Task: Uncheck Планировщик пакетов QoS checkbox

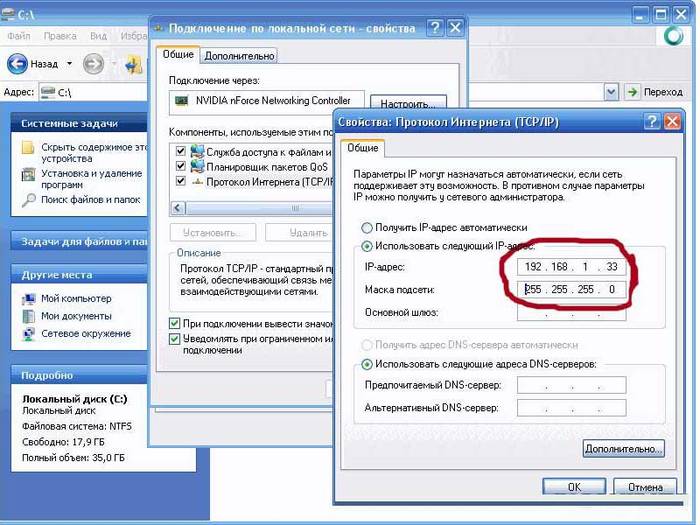Action: tap(181, 167)
